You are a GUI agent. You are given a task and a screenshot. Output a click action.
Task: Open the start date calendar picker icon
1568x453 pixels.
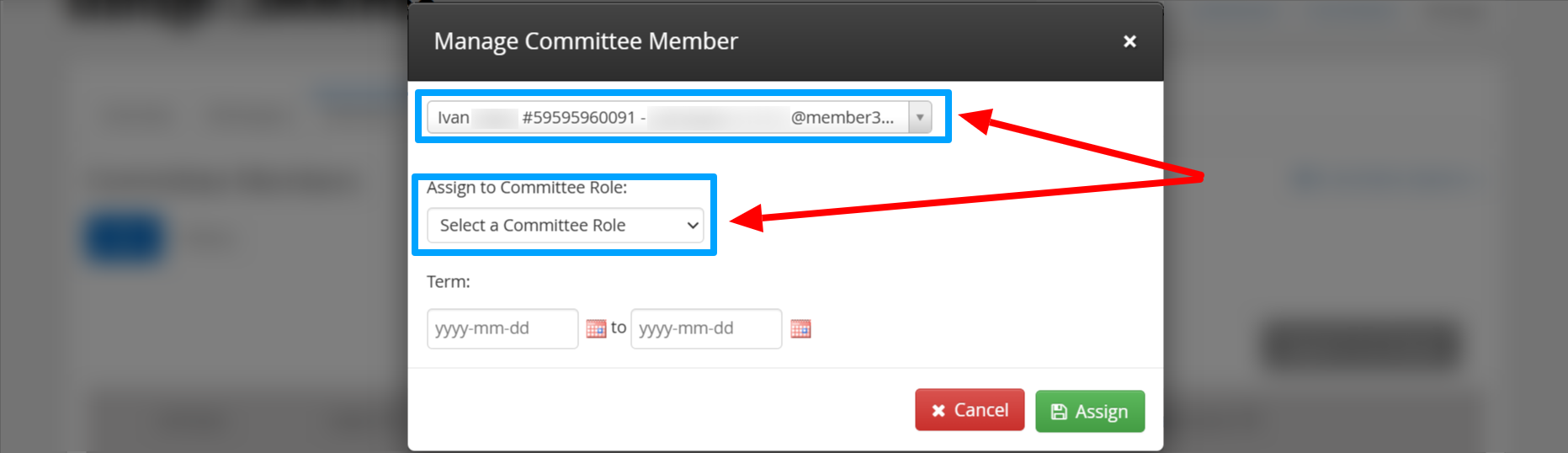pos(596,328)
